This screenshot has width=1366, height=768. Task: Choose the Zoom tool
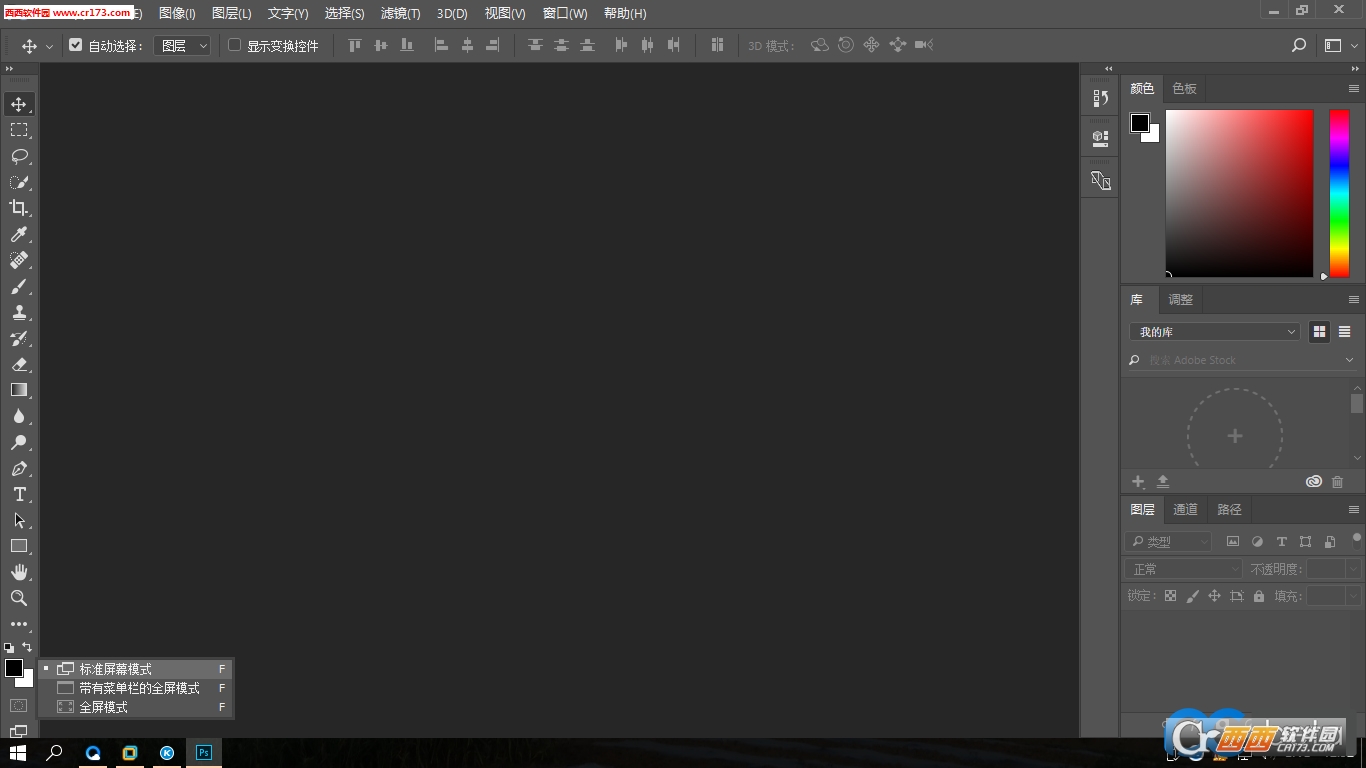(x=20, y=598)
